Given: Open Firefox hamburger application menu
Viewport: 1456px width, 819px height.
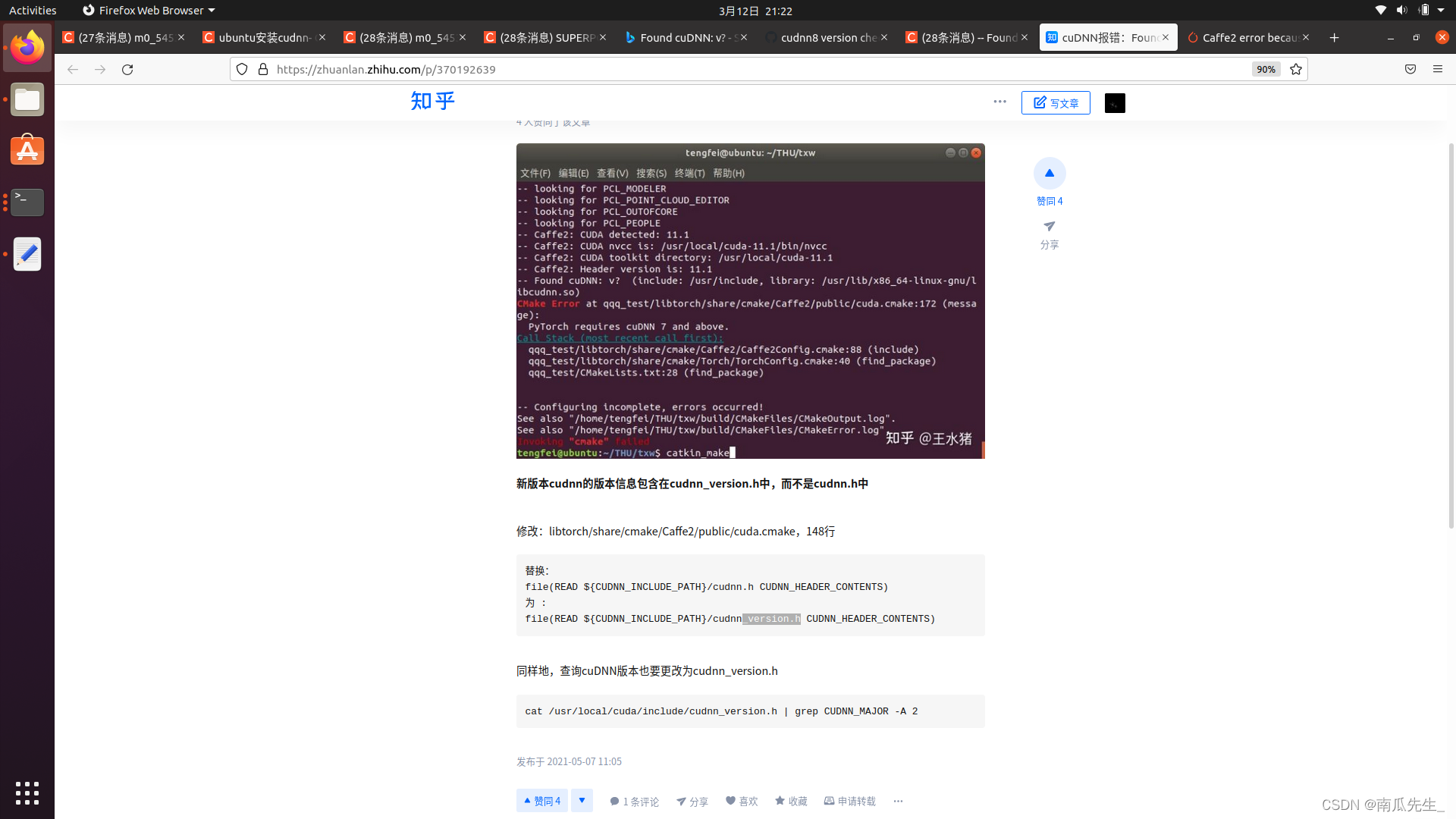Looking at the screenshot, I should (x=1438, y=69).
